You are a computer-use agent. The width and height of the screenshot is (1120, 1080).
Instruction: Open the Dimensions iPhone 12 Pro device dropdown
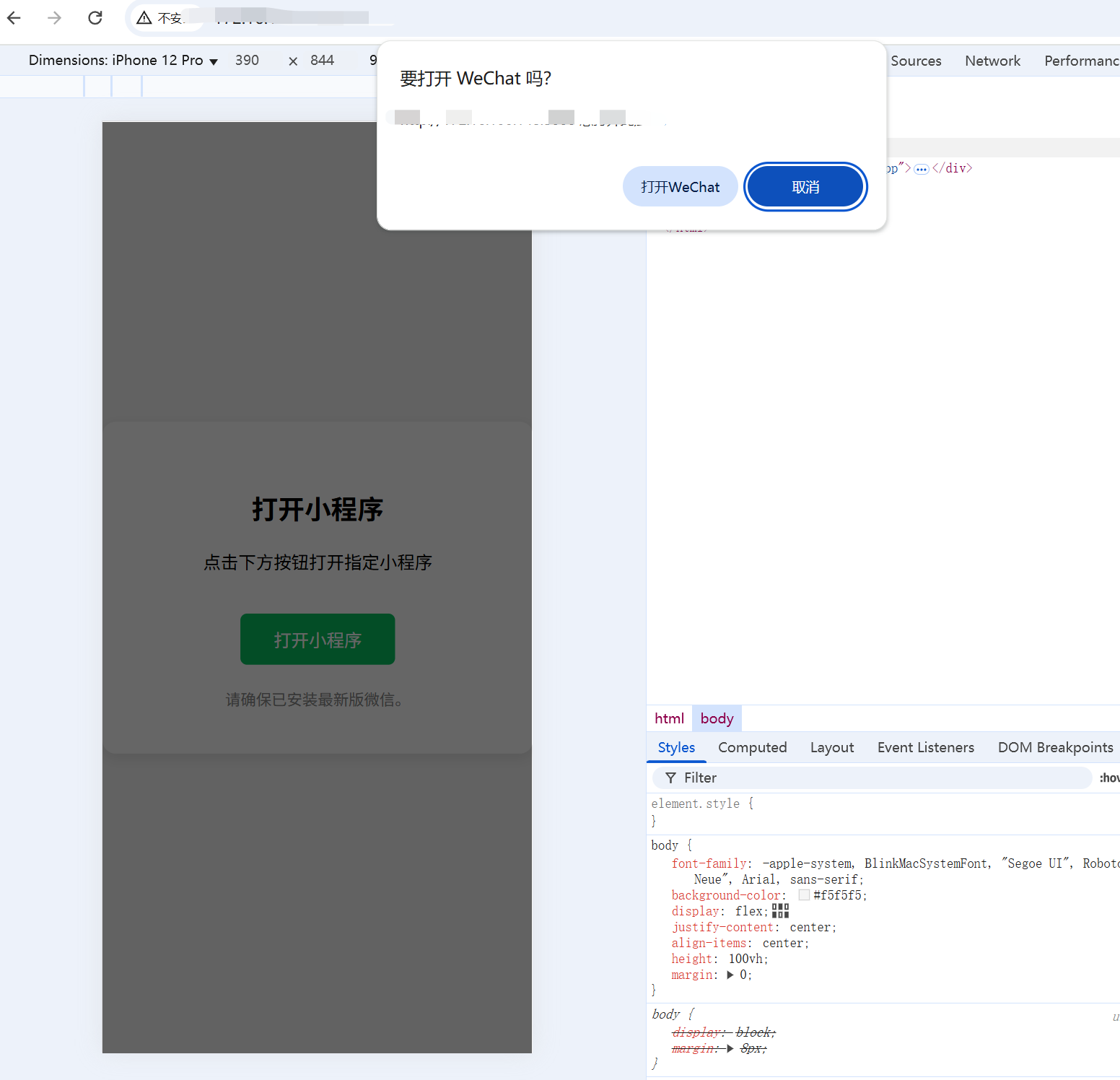(x=123, y=61)
